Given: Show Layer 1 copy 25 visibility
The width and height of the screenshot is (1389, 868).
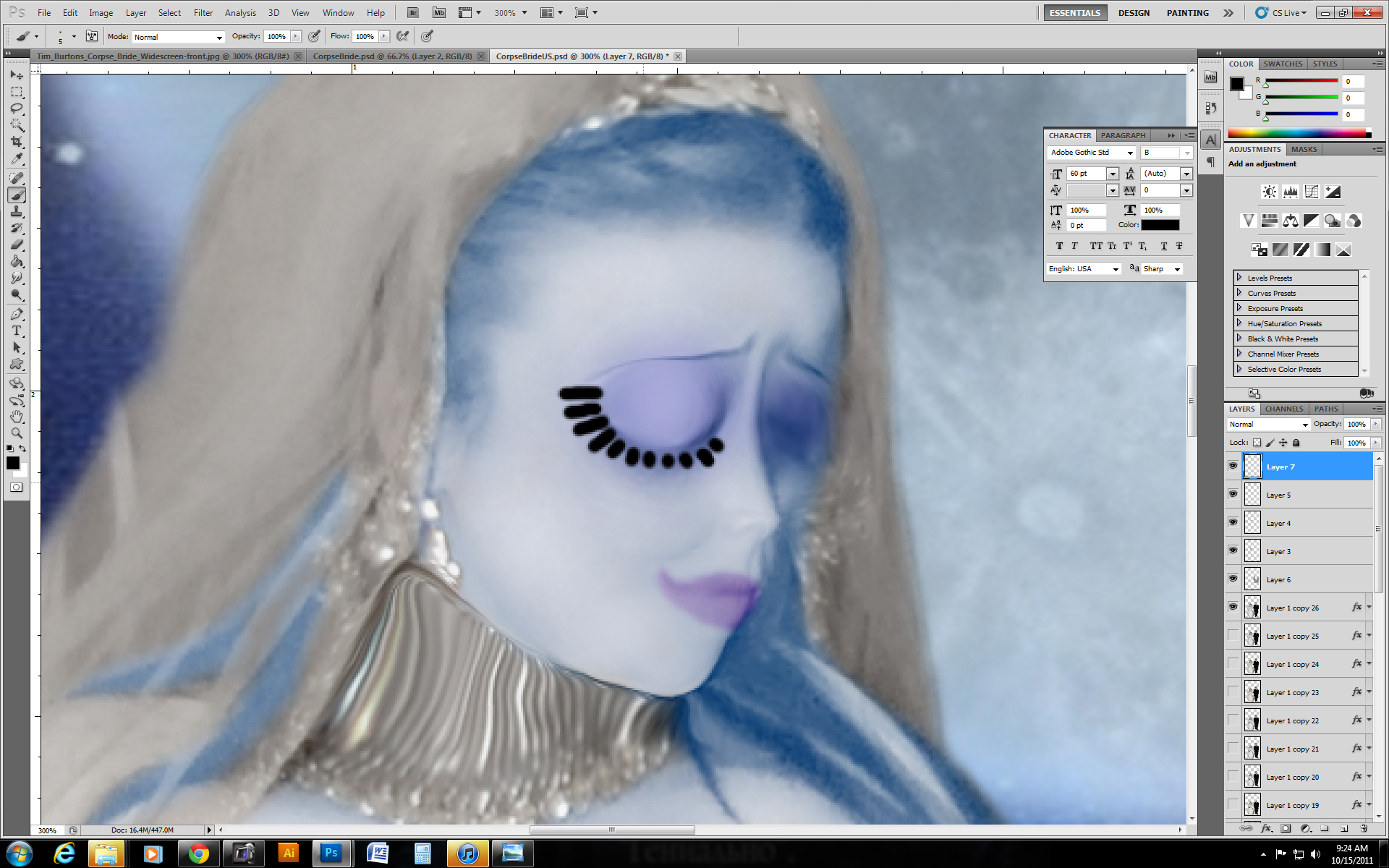Looking at the screenshot, I should 1233,635.
